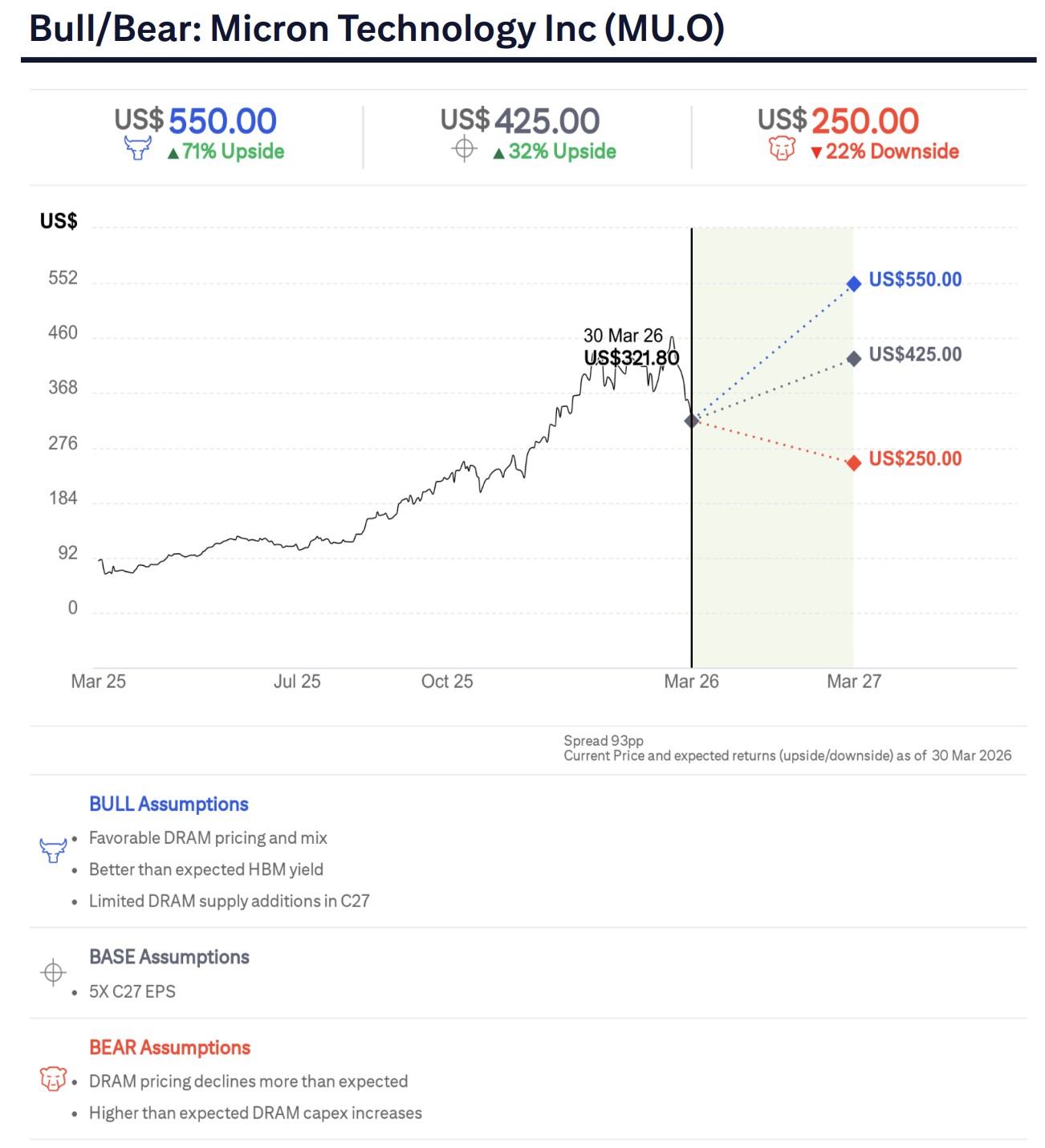The height and width of the screenshot is (1148, 1045).
Task: Click the red downside triangle by 22% Downside
Action: click(x=816, y=153)
